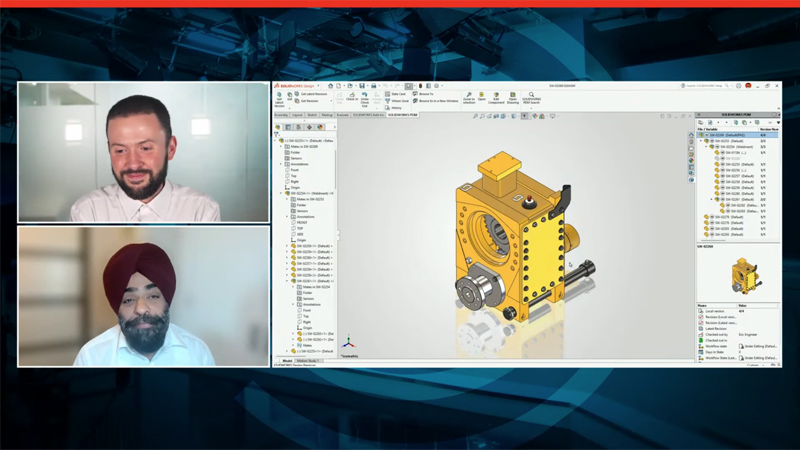Collapse the SW-02254 (Weldment) node in the PDM pane
The height and width of the screenshot is (450, 800).
pyautogui.click(x=706, y=146)
